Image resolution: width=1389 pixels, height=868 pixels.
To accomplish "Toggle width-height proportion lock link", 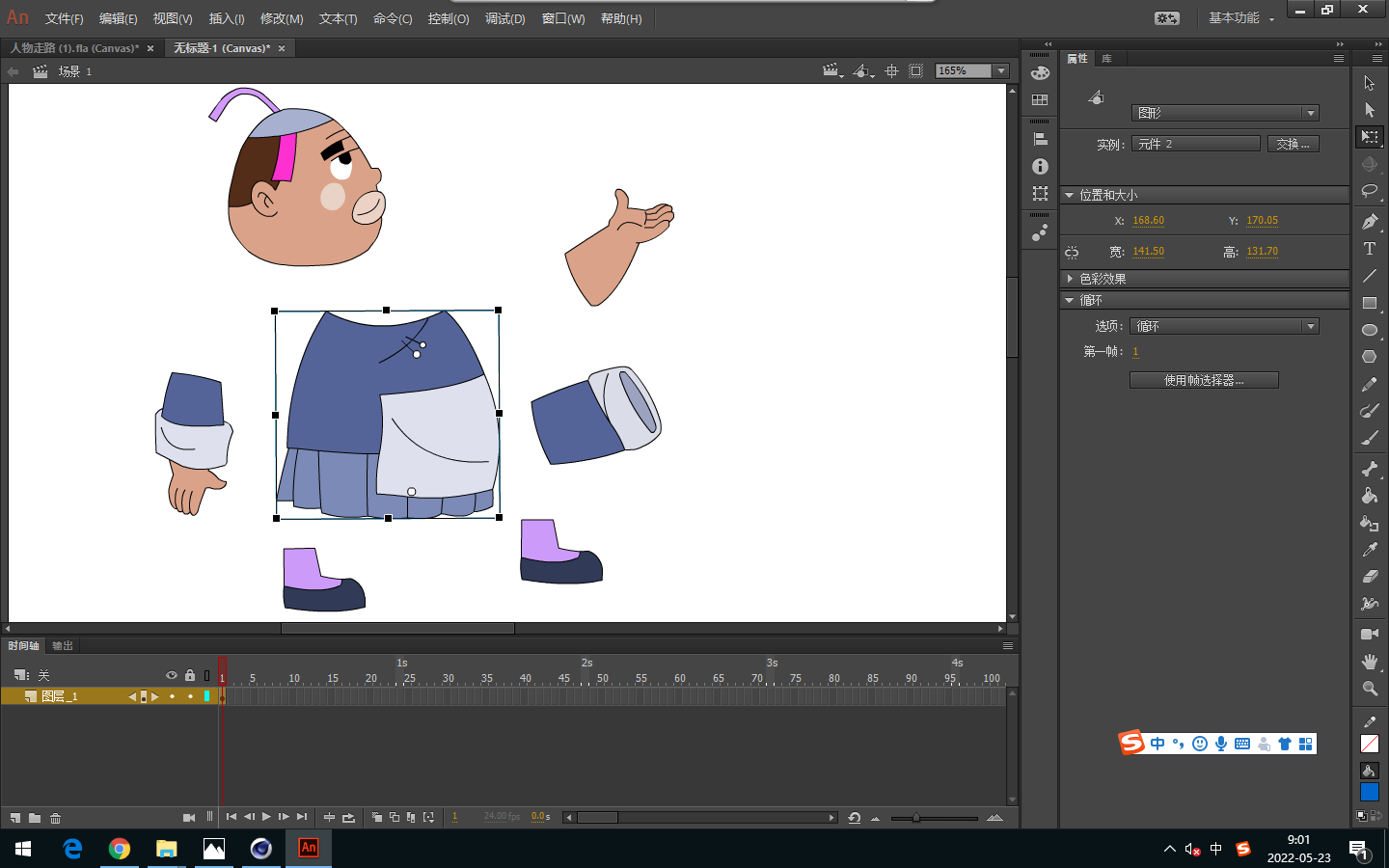I will [1072, 253].
